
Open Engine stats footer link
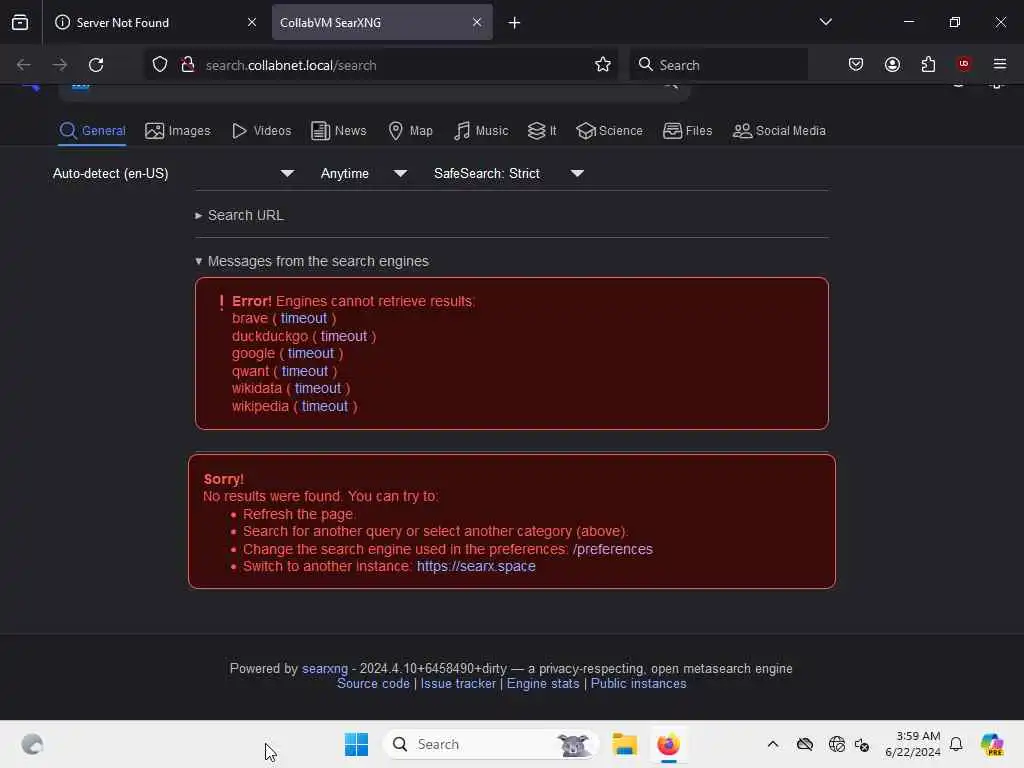pyautogui.click(x=543, y=684)
